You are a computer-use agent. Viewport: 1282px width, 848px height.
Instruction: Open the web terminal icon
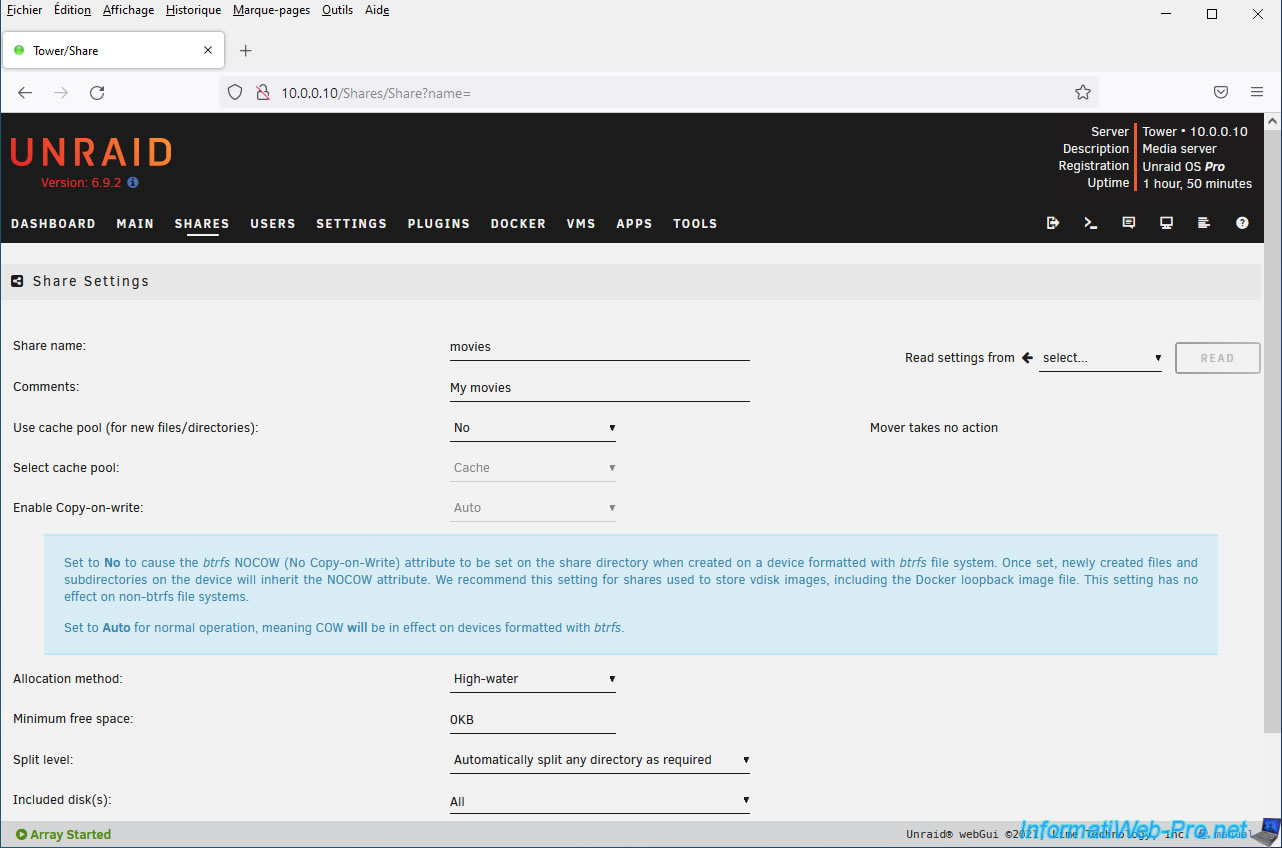[x=1090, y=223]
